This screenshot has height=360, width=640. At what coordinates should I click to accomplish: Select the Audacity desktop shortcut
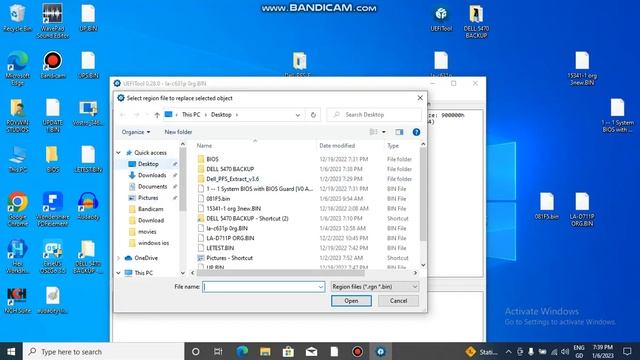(88, 206)
